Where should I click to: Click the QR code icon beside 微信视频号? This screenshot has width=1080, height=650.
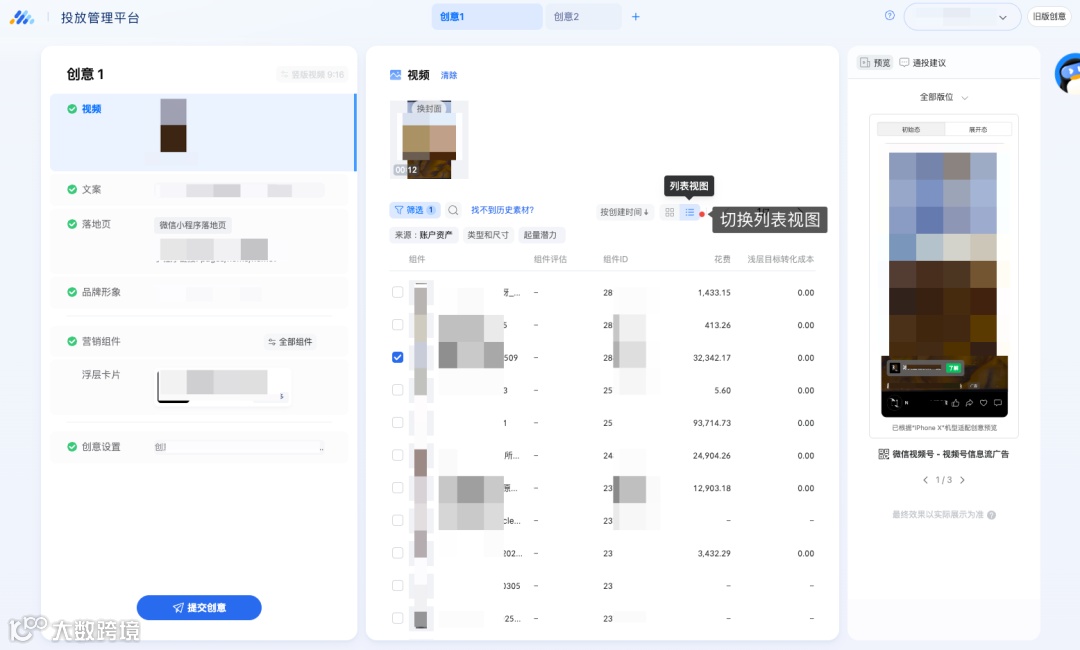[884, 454]
